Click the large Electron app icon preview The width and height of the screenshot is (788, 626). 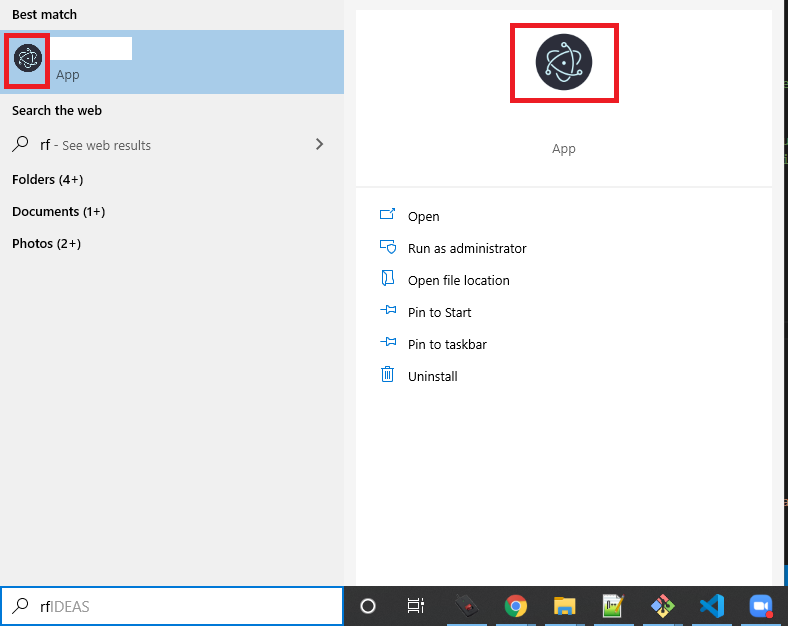point(563,62)
